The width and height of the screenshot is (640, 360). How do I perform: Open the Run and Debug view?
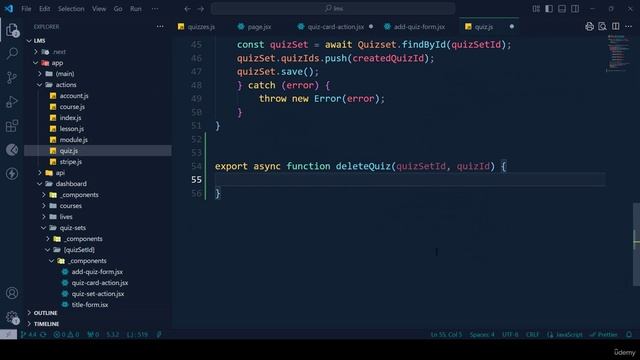click(x=12, y=102)
